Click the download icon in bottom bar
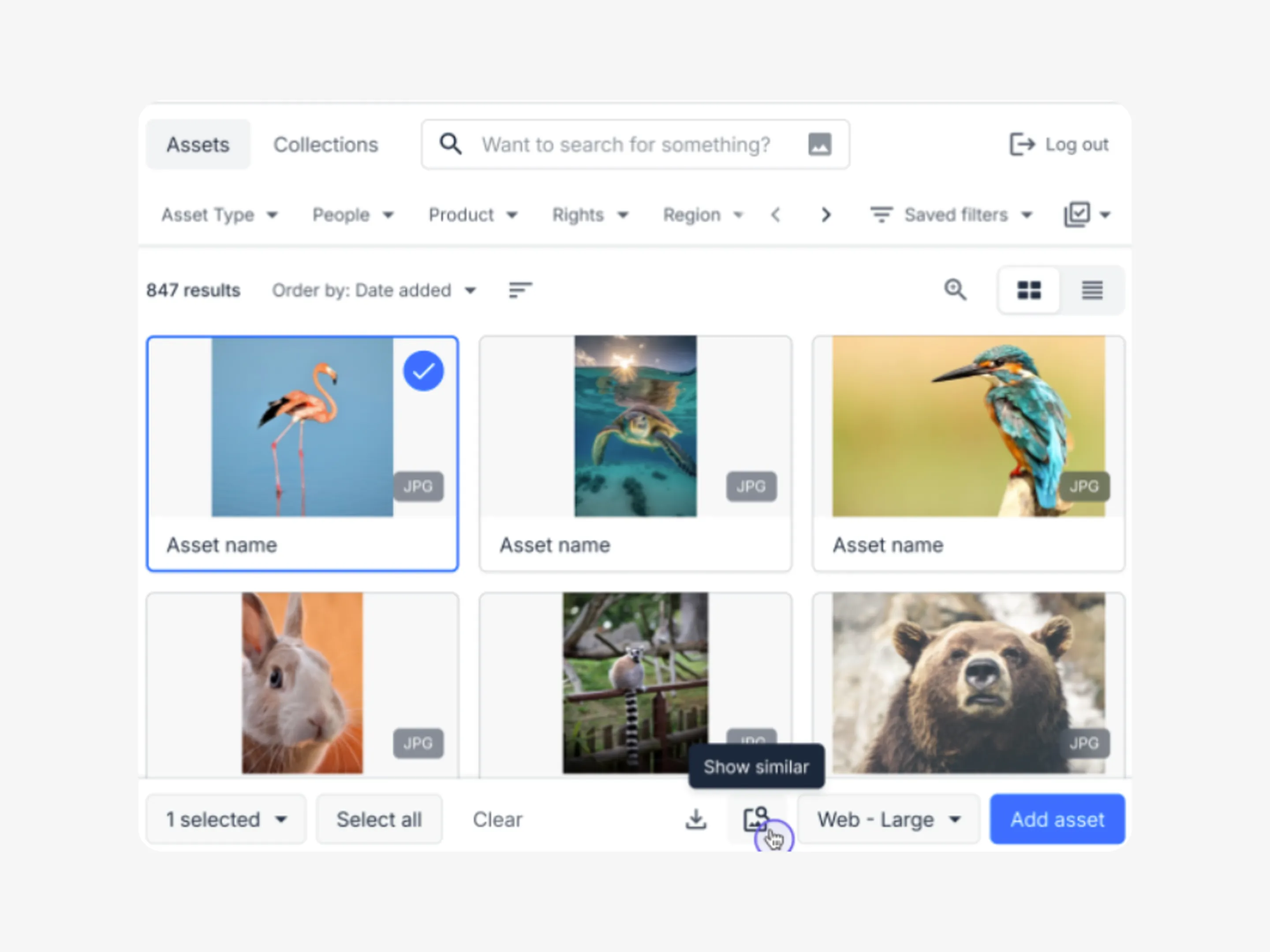This screenshot has width=1270, height=952. [696, 819]
